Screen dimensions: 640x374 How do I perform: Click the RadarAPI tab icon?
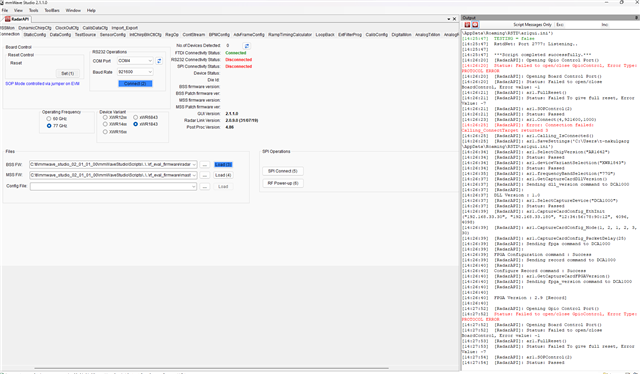[x=7, y=19]
